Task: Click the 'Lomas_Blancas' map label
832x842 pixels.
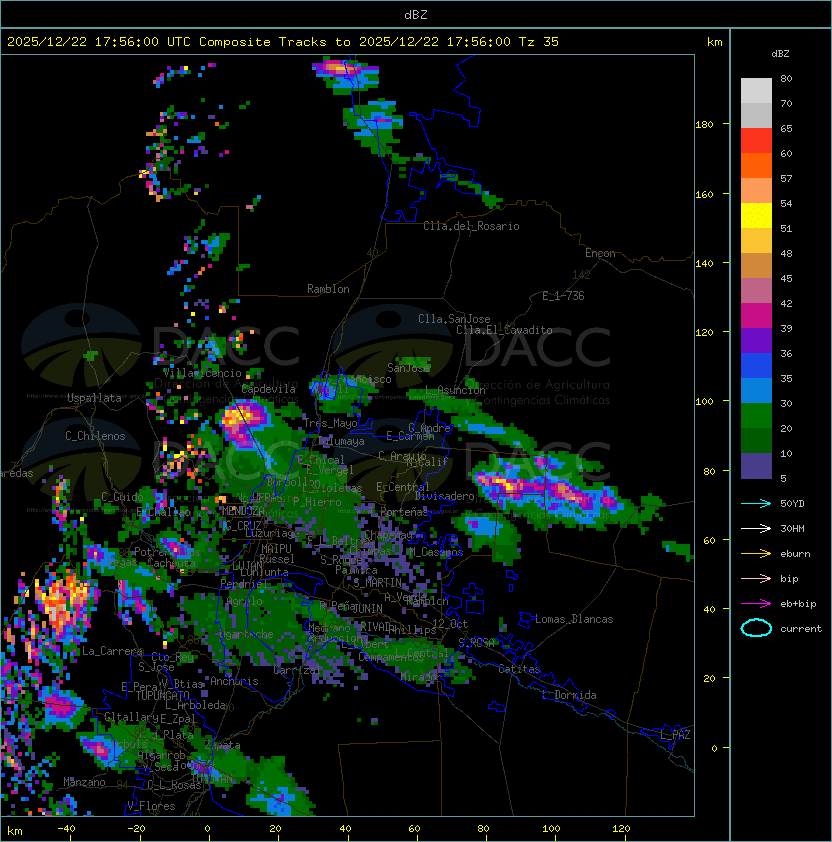Action: point(574,619)
